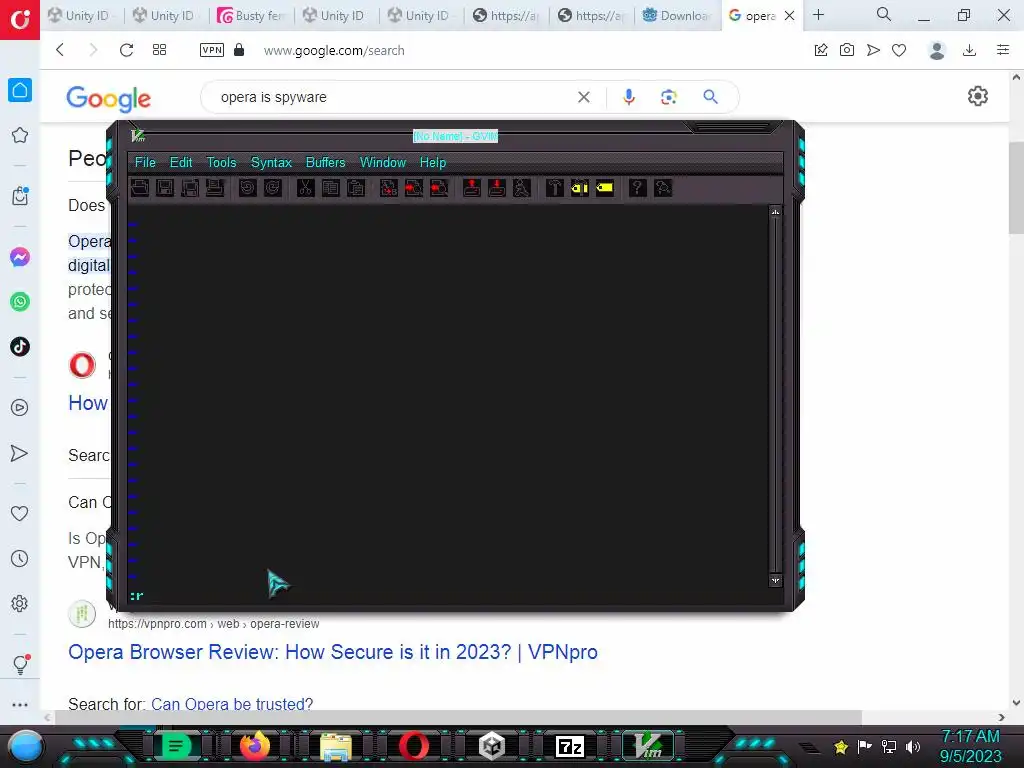Click the Google voice search microphone
This screenshot has width=1024, height=768.
point(629,97)
